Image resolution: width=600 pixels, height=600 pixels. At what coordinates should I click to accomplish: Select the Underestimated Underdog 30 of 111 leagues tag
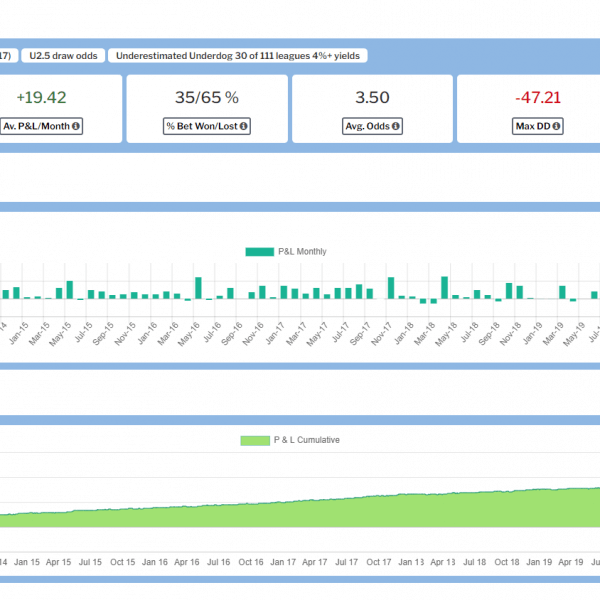[x=238, y=55]
